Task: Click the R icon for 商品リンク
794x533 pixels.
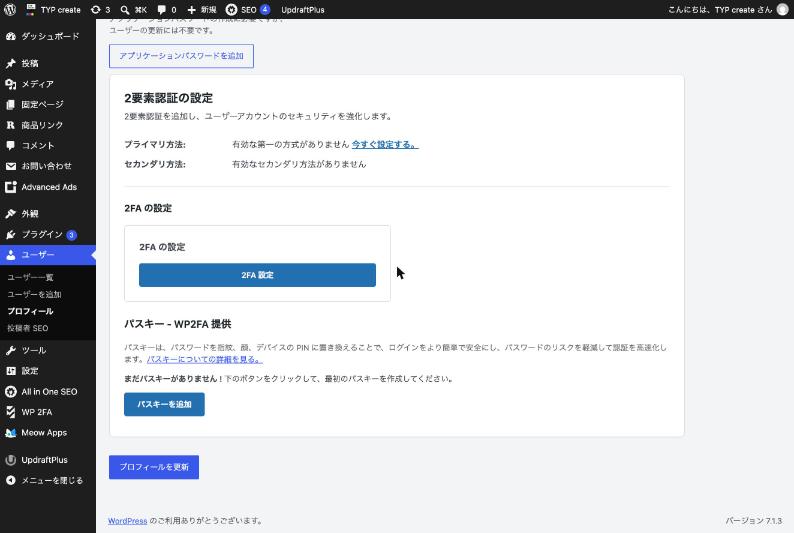Action: tap(11, 125)
